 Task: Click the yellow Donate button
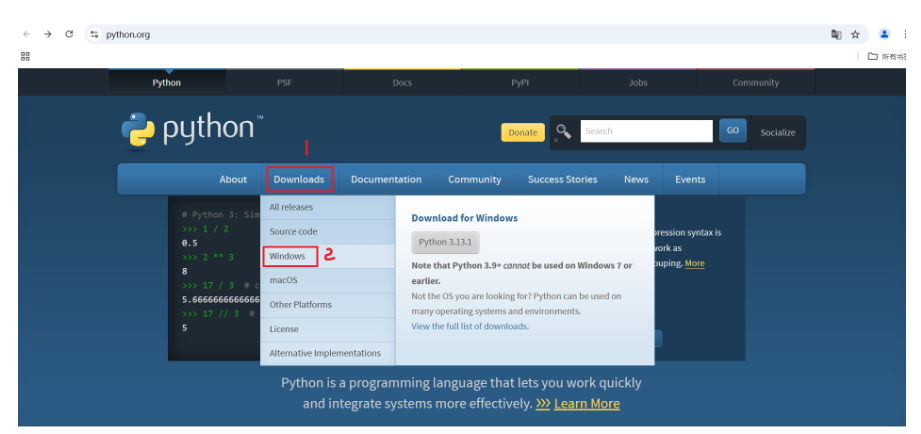[x=522, y=132]
